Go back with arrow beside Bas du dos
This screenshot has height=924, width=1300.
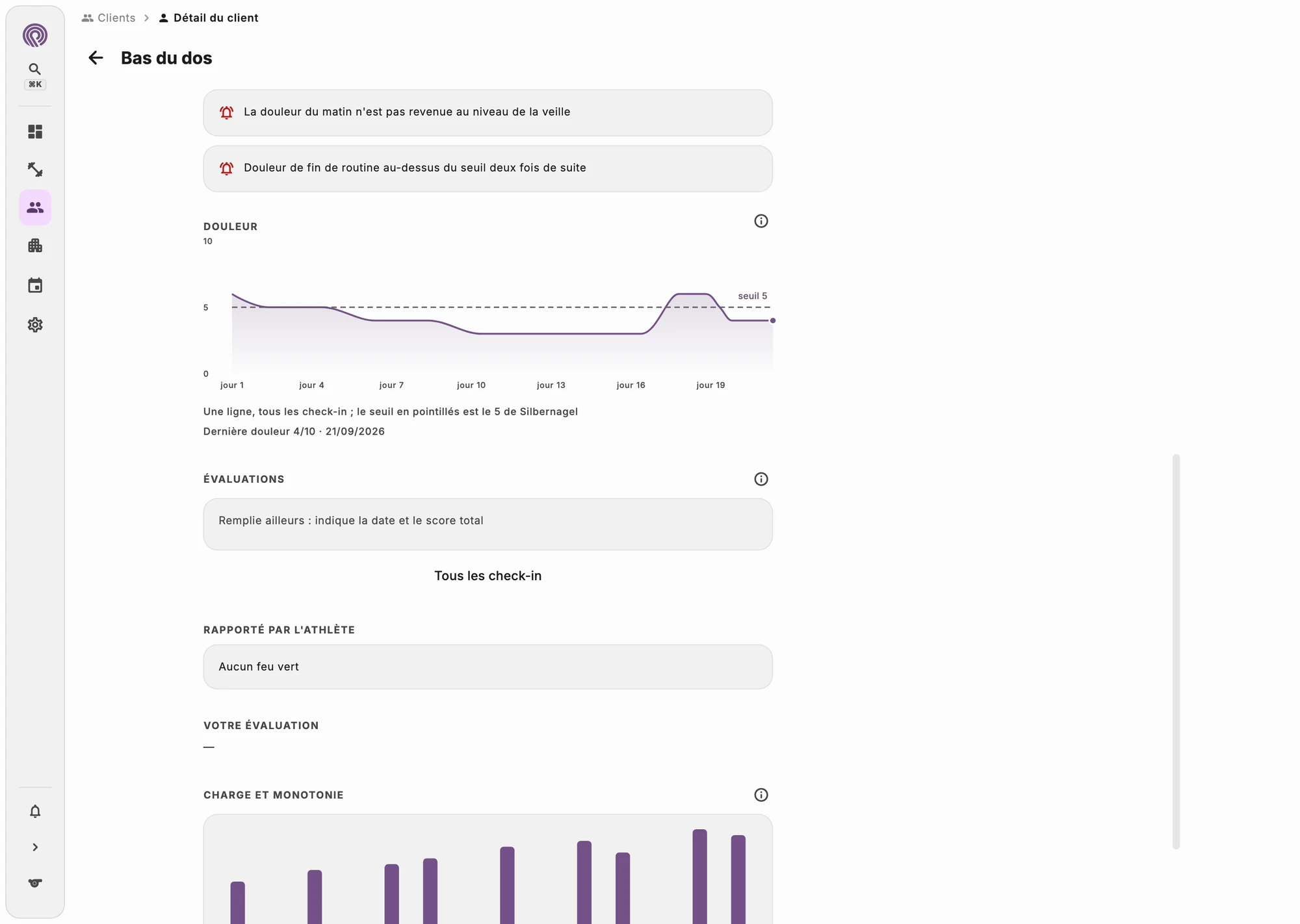pos(96,58)
